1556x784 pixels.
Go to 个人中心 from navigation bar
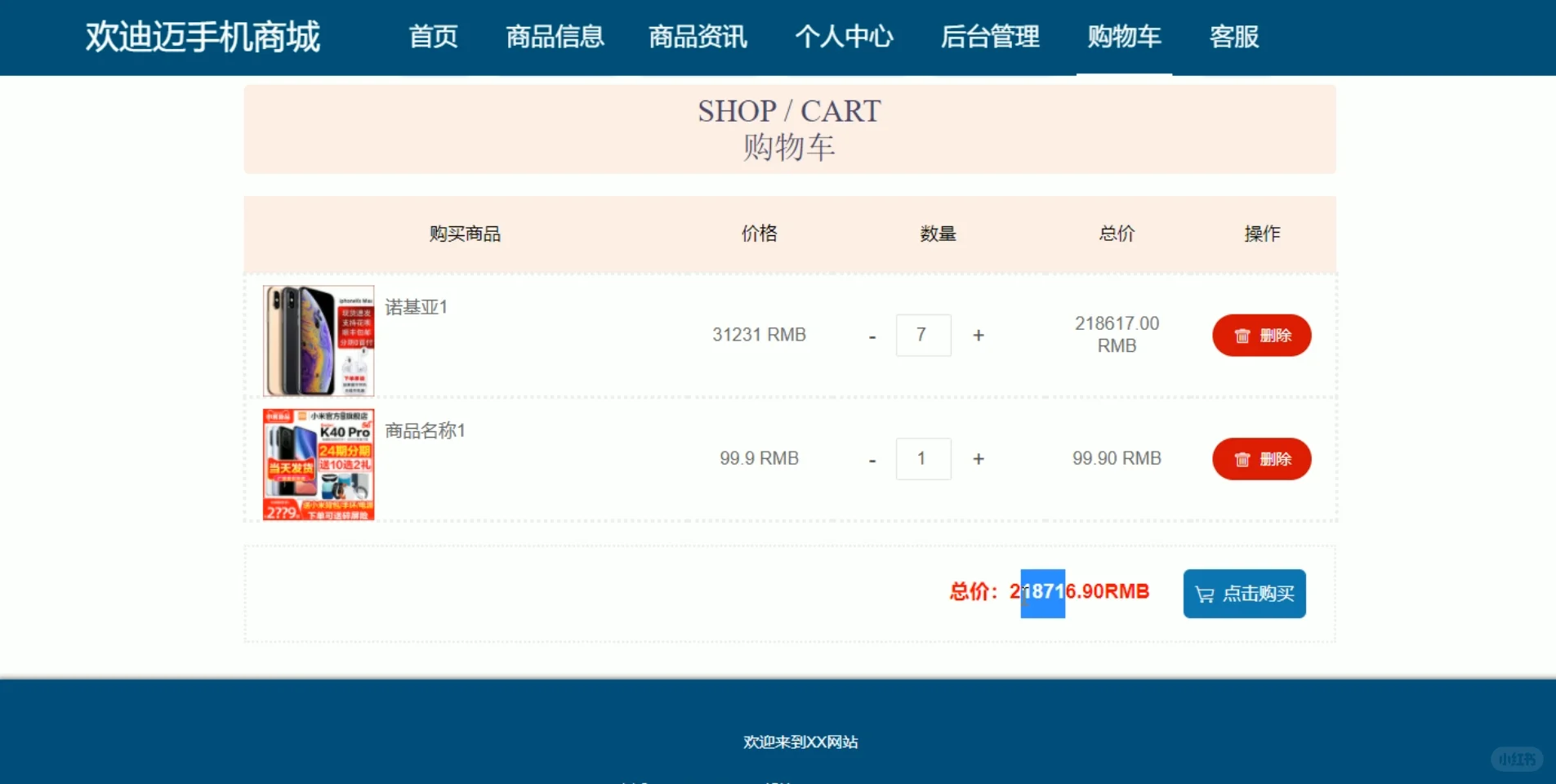pyautogui.click(x=843, y=37)
